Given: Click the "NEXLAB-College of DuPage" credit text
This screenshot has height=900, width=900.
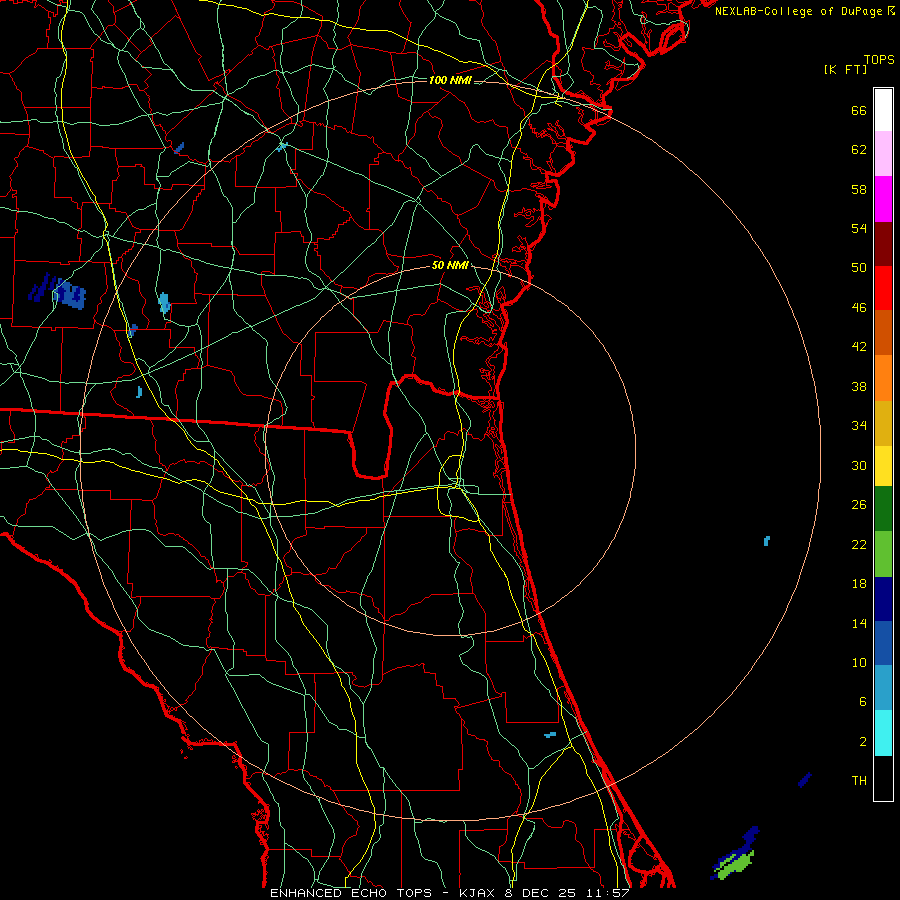Looking at the screenshot, I should (798, 11).
